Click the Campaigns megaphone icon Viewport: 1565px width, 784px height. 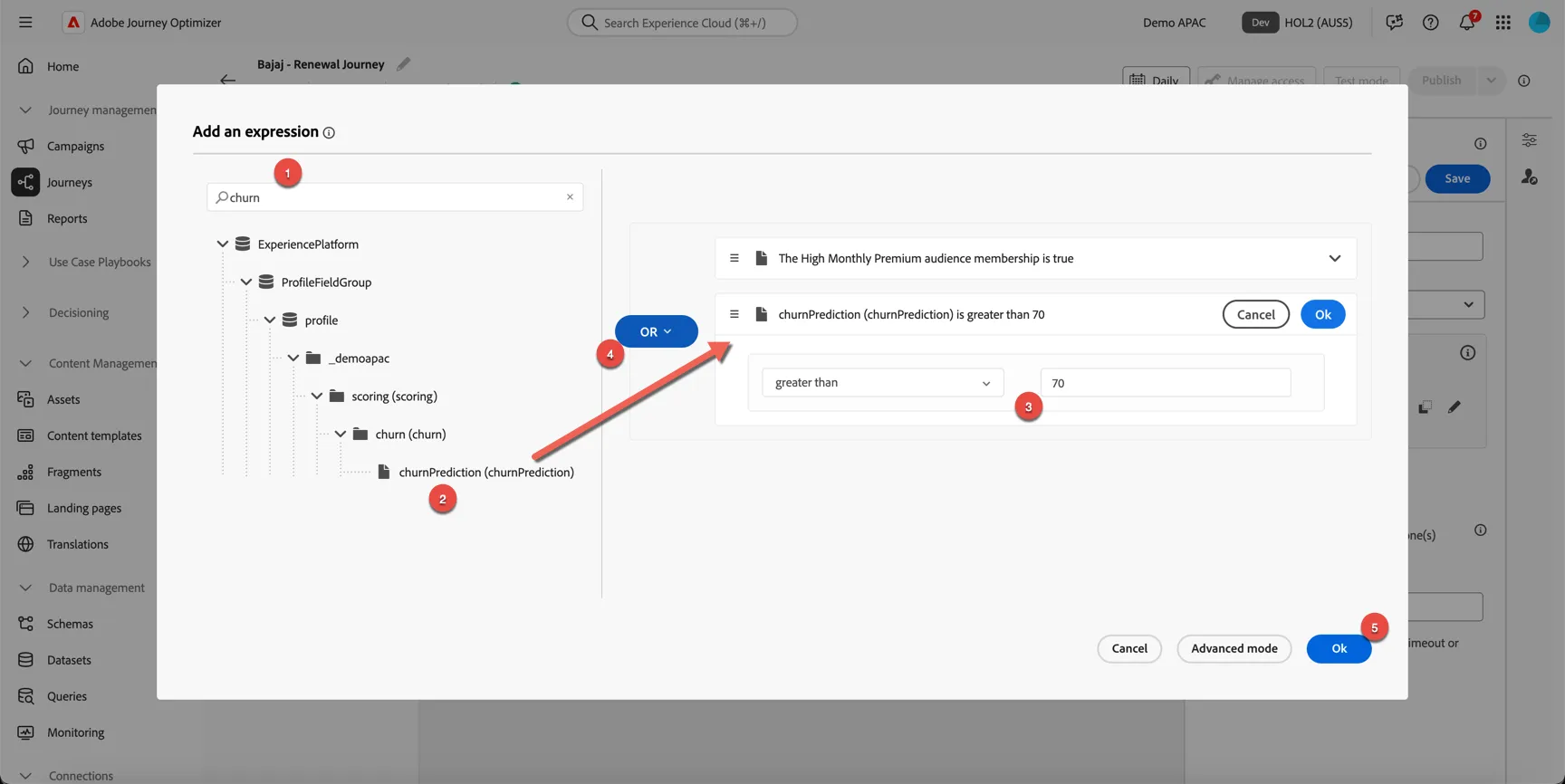pyautogui.click(x=25, y=146)
